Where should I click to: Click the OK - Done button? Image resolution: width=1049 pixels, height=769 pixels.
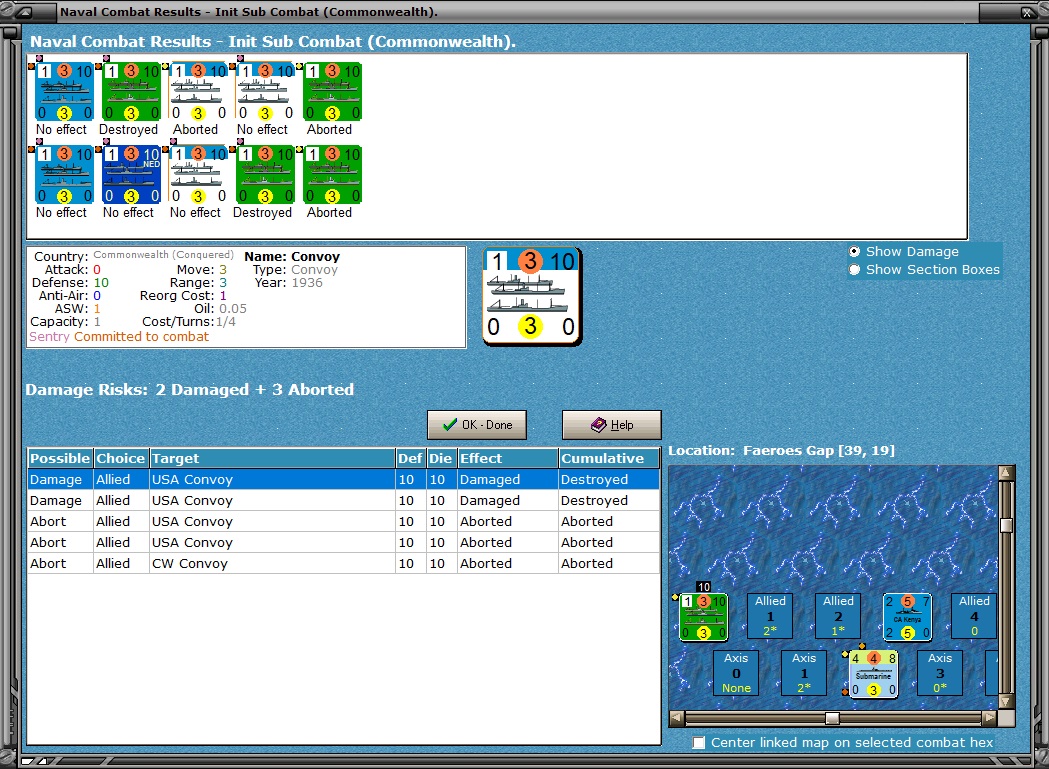(x=477, y=425)
